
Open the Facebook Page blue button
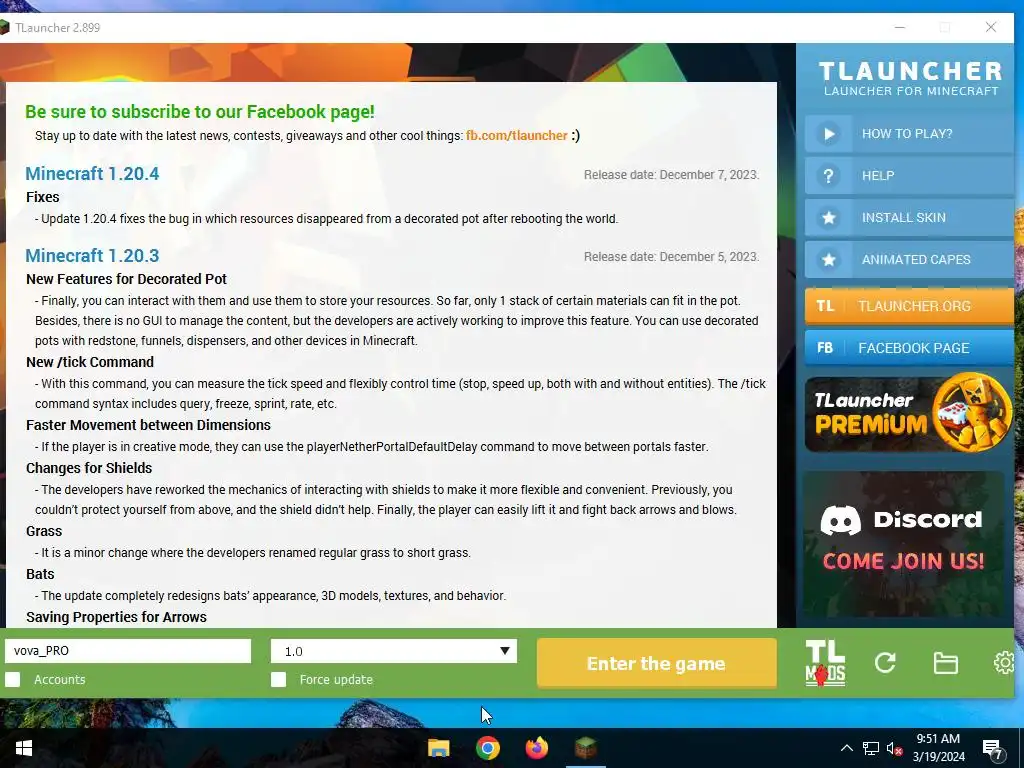point(909,347)
